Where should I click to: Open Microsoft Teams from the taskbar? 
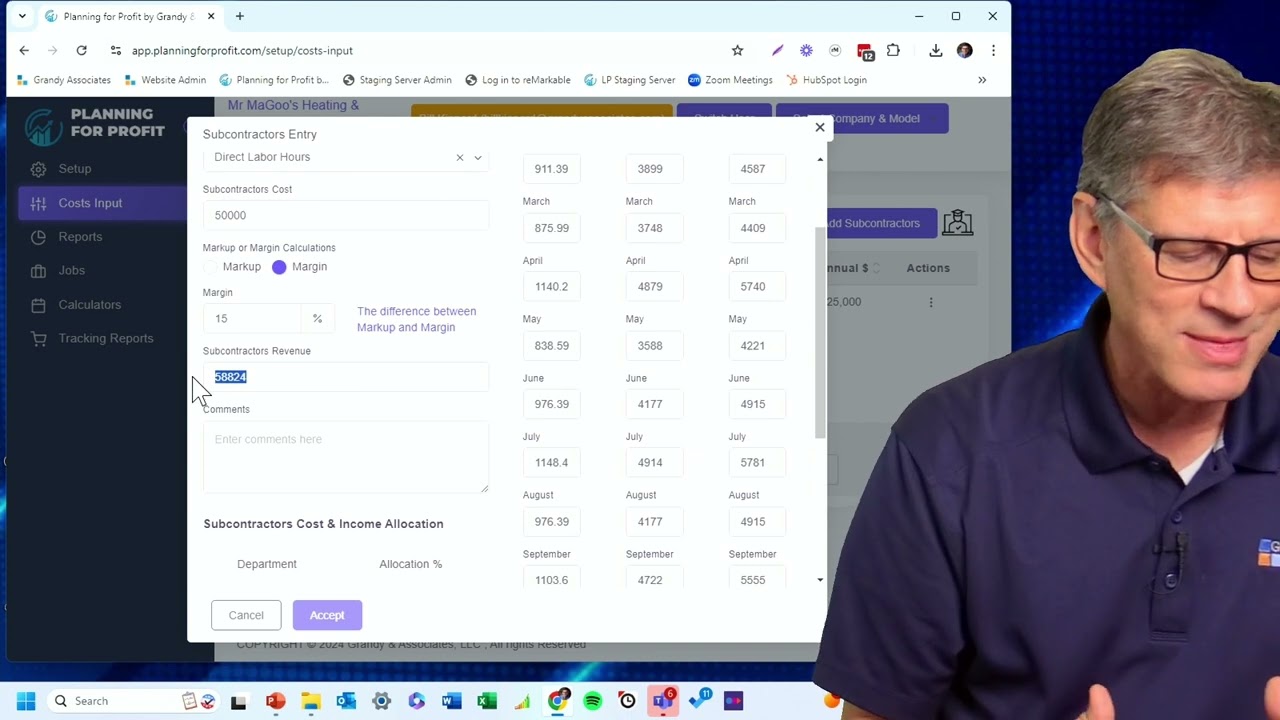[x=663, y=701]
